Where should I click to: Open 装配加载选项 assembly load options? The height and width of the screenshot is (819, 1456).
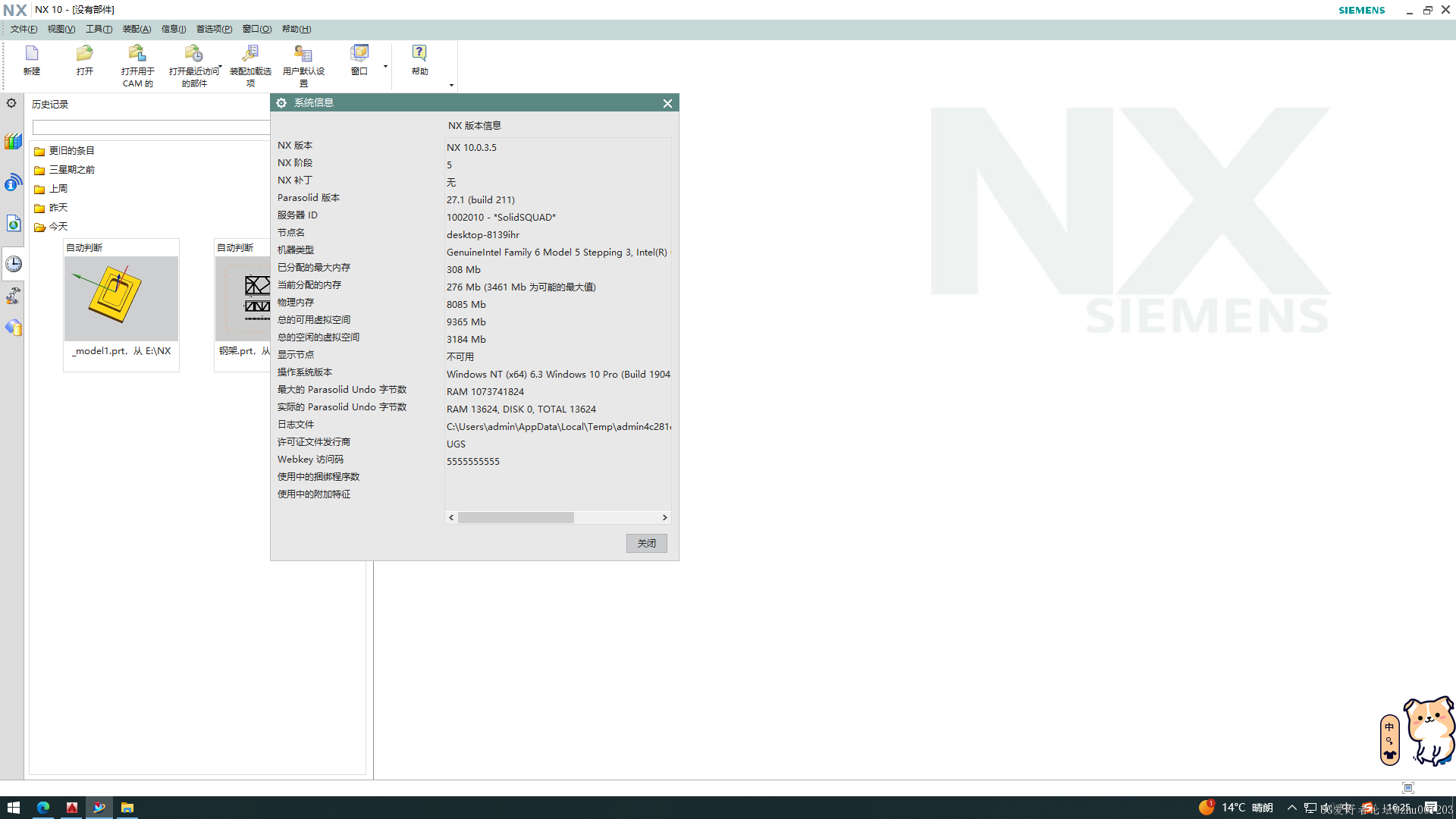250,65
